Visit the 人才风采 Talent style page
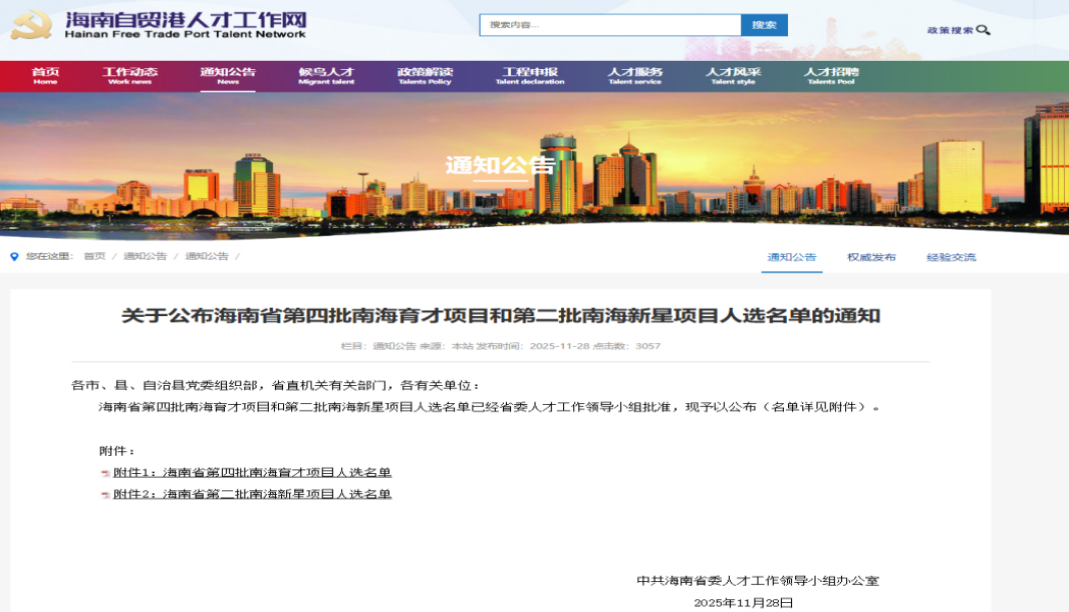The image size is (1069, 612). [x=733, y=76]
